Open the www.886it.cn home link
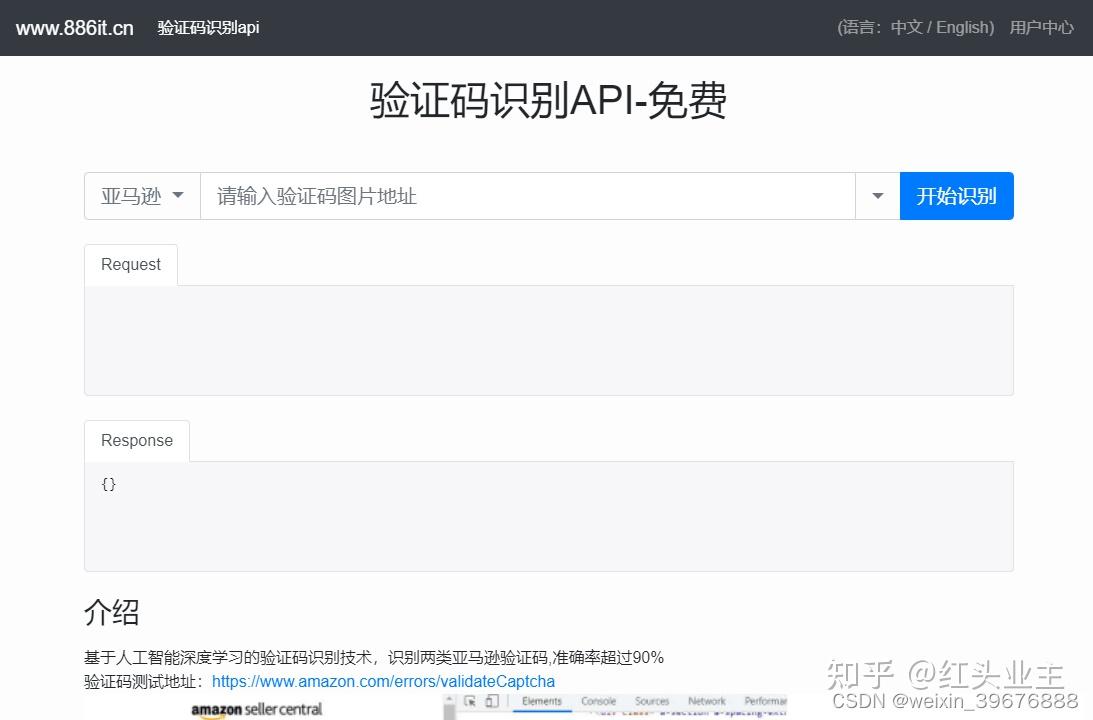 click(x=75, y=28)
